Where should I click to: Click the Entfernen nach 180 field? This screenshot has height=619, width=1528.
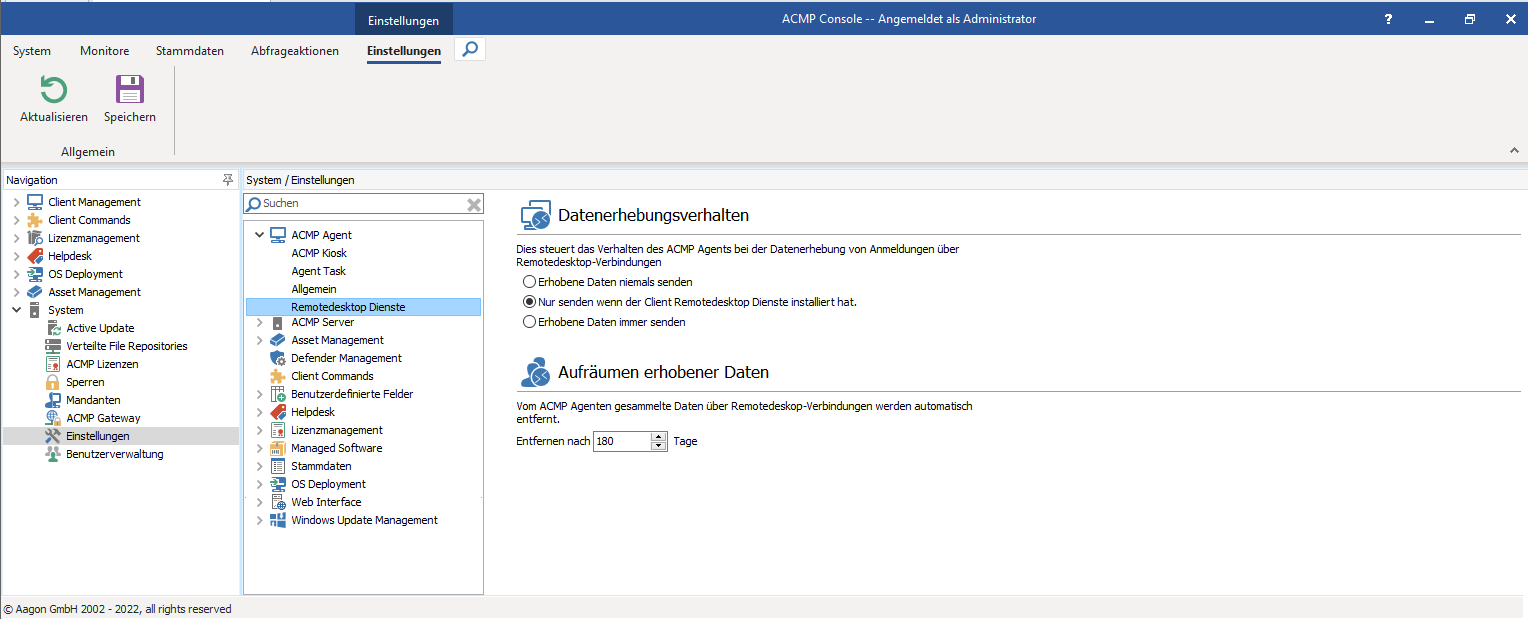622,441
